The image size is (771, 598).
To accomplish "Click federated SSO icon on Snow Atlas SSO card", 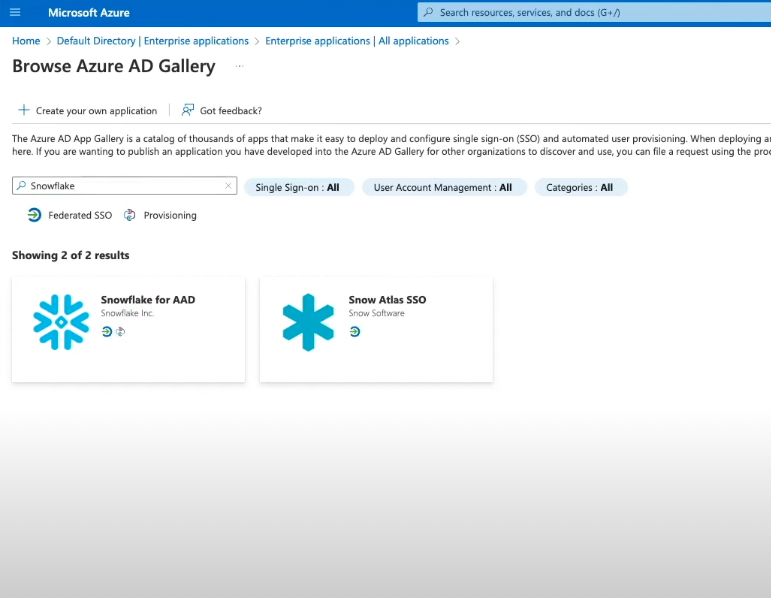I will (x=355, y=332).
